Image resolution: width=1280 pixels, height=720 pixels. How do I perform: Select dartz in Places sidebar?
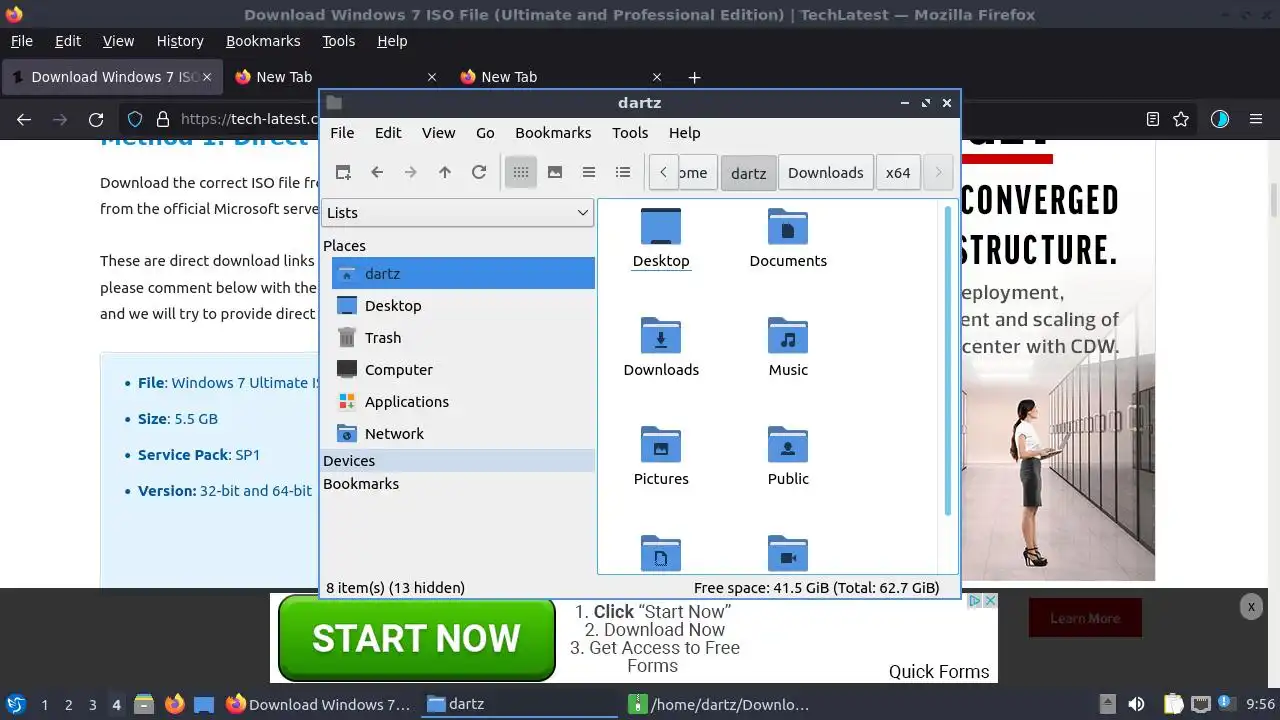pos(463,273)
